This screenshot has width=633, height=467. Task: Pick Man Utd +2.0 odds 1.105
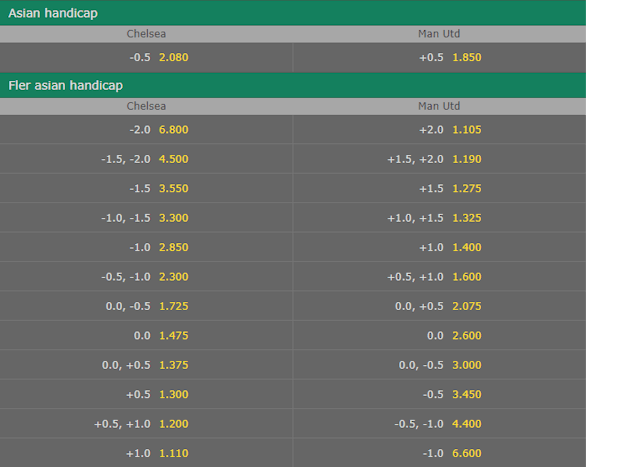pyautogui.click(x=439, y=130)
